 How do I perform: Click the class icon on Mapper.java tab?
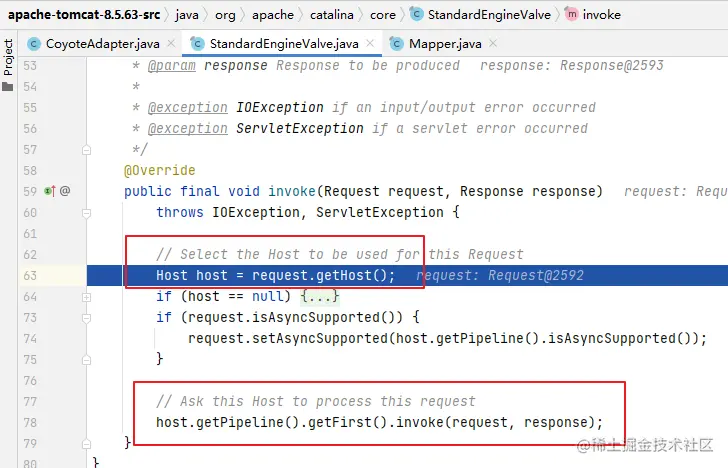point(396,44)
